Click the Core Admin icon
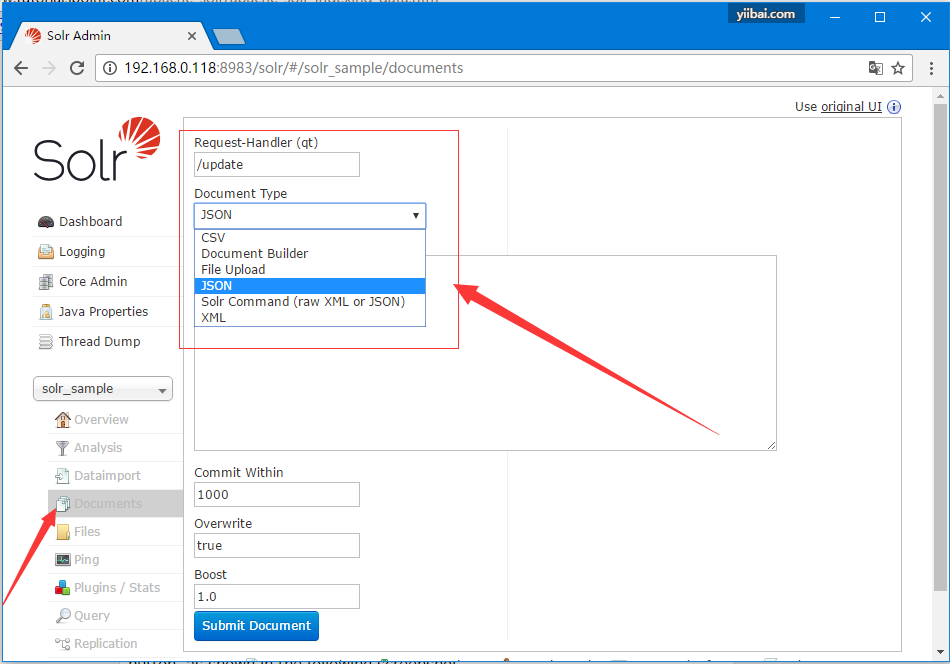This screenshot has width=950, height=664. pyautogui.click(x=46, y=282)
